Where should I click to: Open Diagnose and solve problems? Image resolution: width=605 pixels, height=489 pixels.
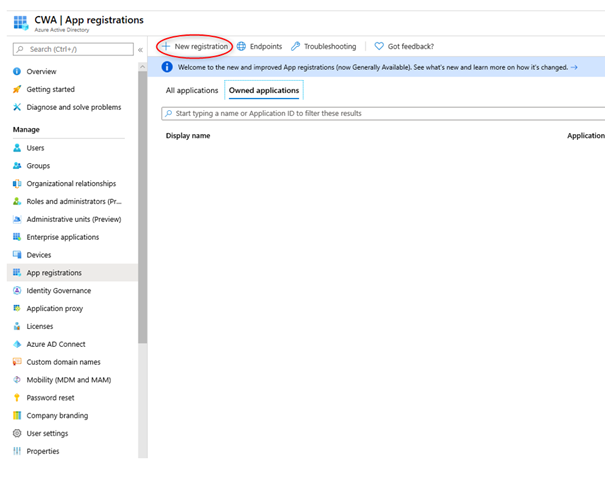72,107
